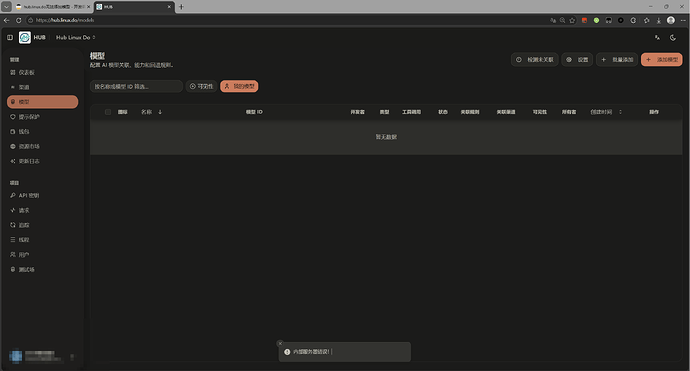Screen dimensions: 690x371
Task: Close the active HUB browser tab
Action: [169, 7]
